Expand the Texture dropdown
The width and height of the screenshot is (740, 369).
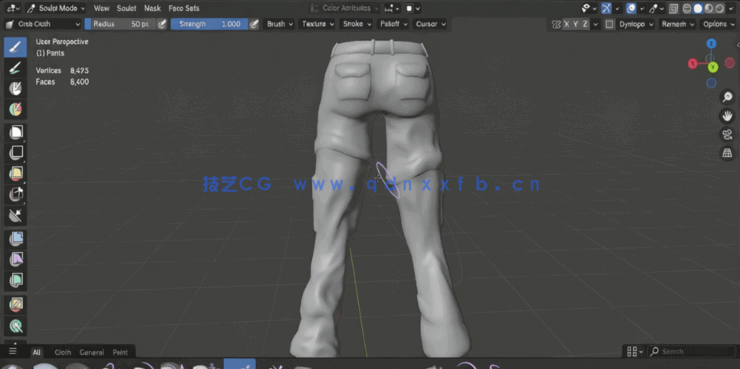[x=317, y=24]
